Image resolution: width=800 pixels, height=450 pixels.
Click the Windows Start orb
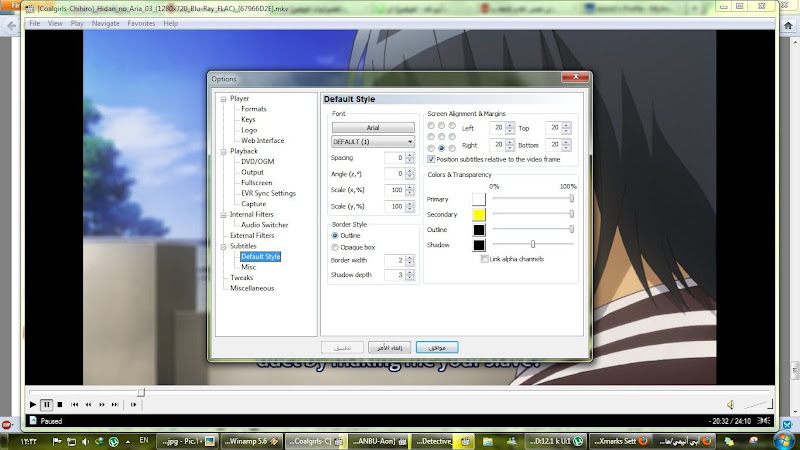(x=783, y=440)
